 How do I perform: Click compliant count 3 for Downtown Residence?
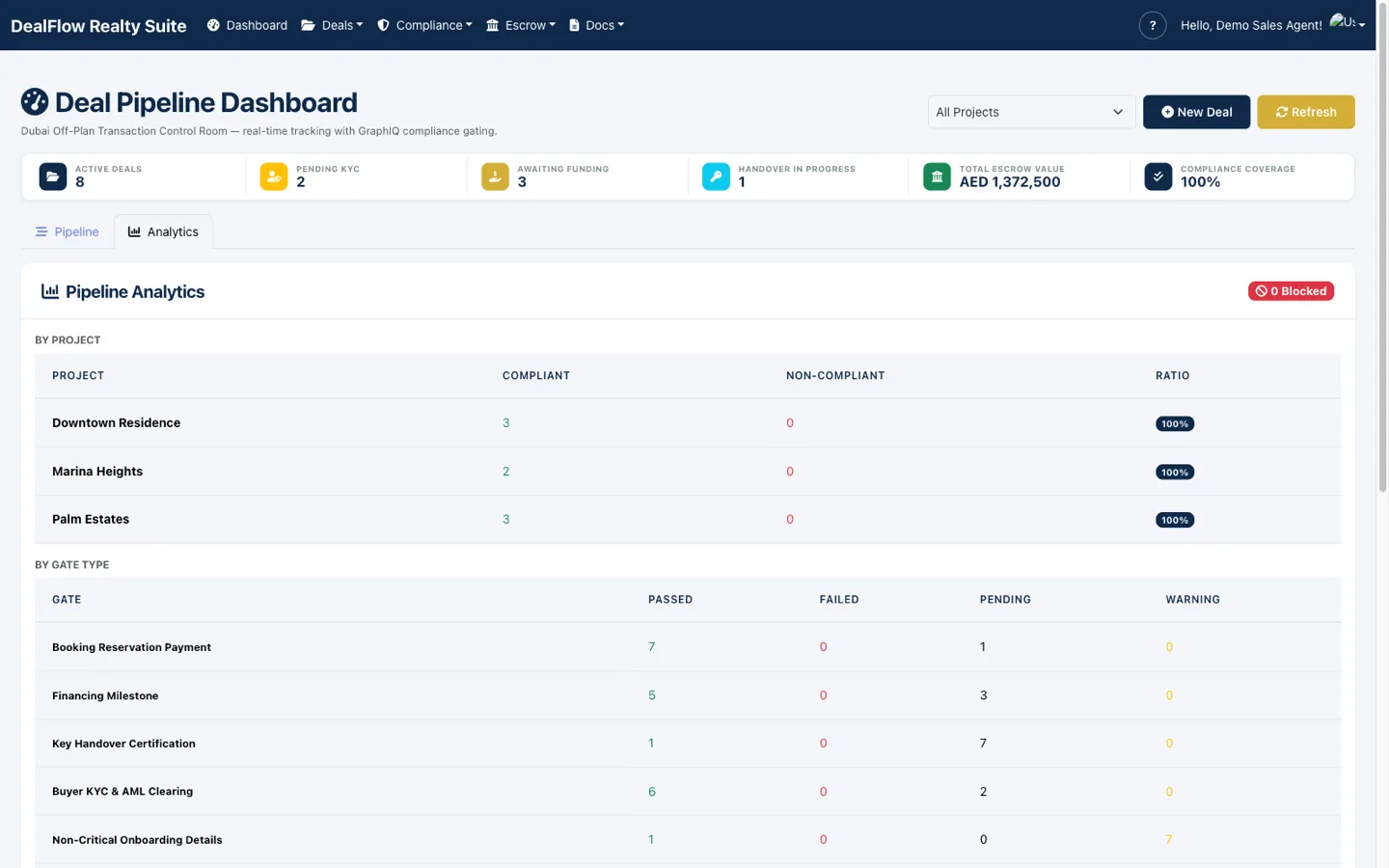(x=506, y=422)
